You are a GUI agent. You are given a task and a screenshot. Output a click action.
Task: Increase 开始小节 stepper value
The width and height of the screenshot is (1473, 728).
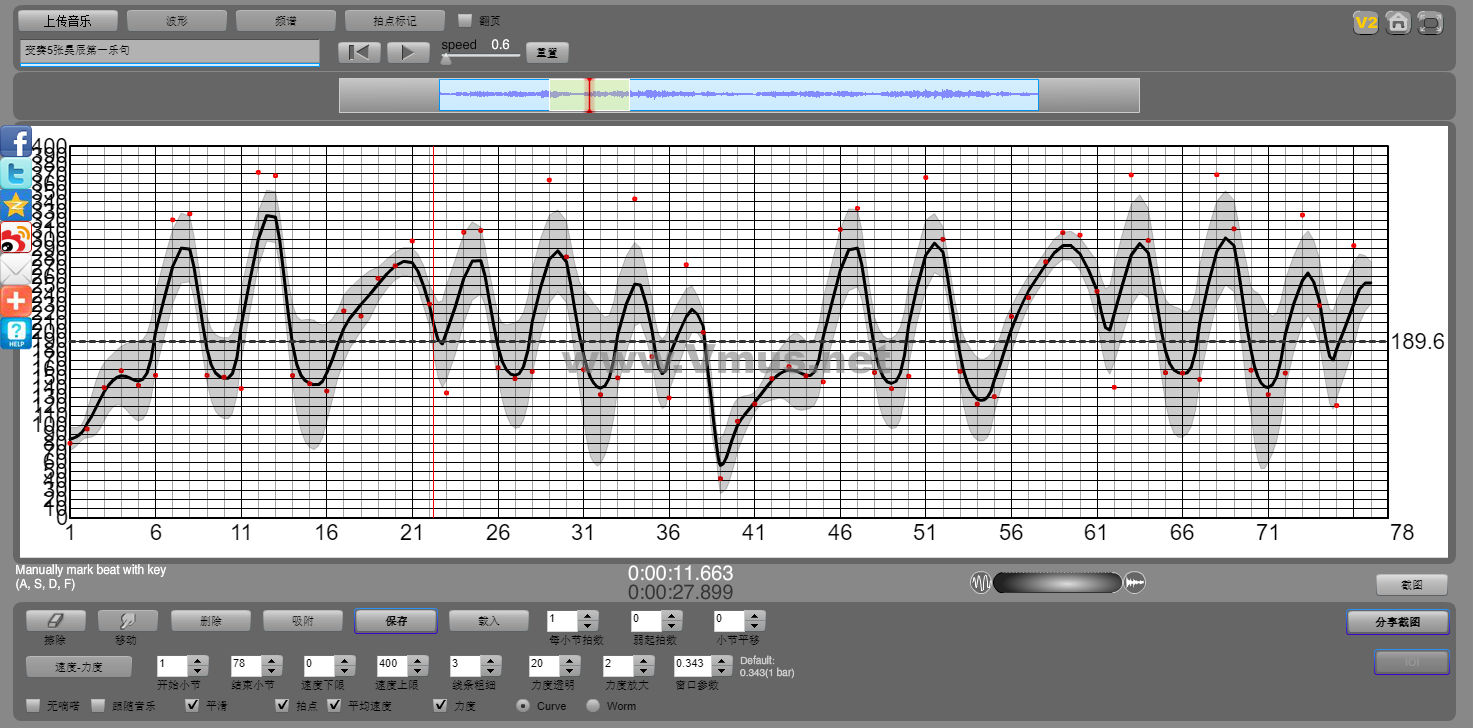[198, 660]
